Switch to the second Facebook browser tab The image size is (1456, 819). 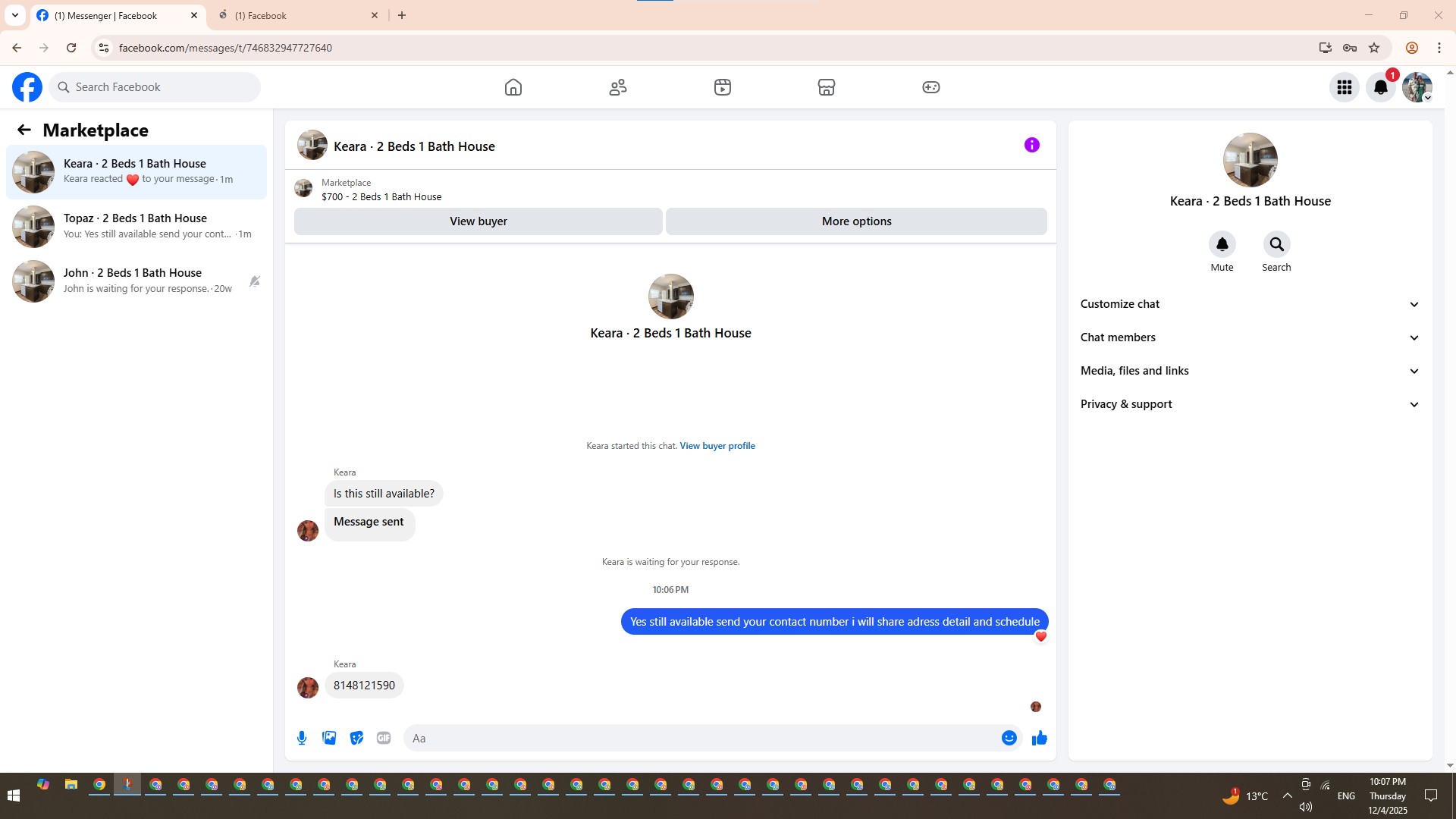point(296,15)
